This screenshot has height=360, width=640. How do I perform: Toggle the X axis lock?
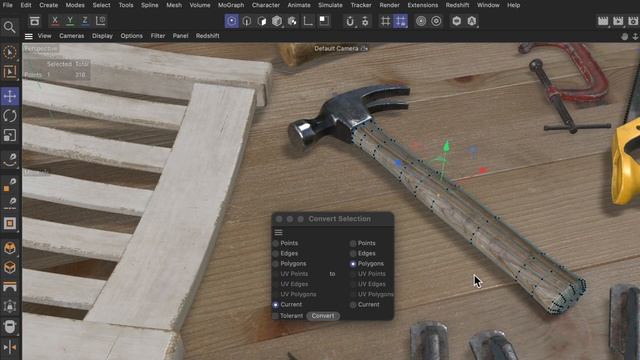click(x=55, y=21)
